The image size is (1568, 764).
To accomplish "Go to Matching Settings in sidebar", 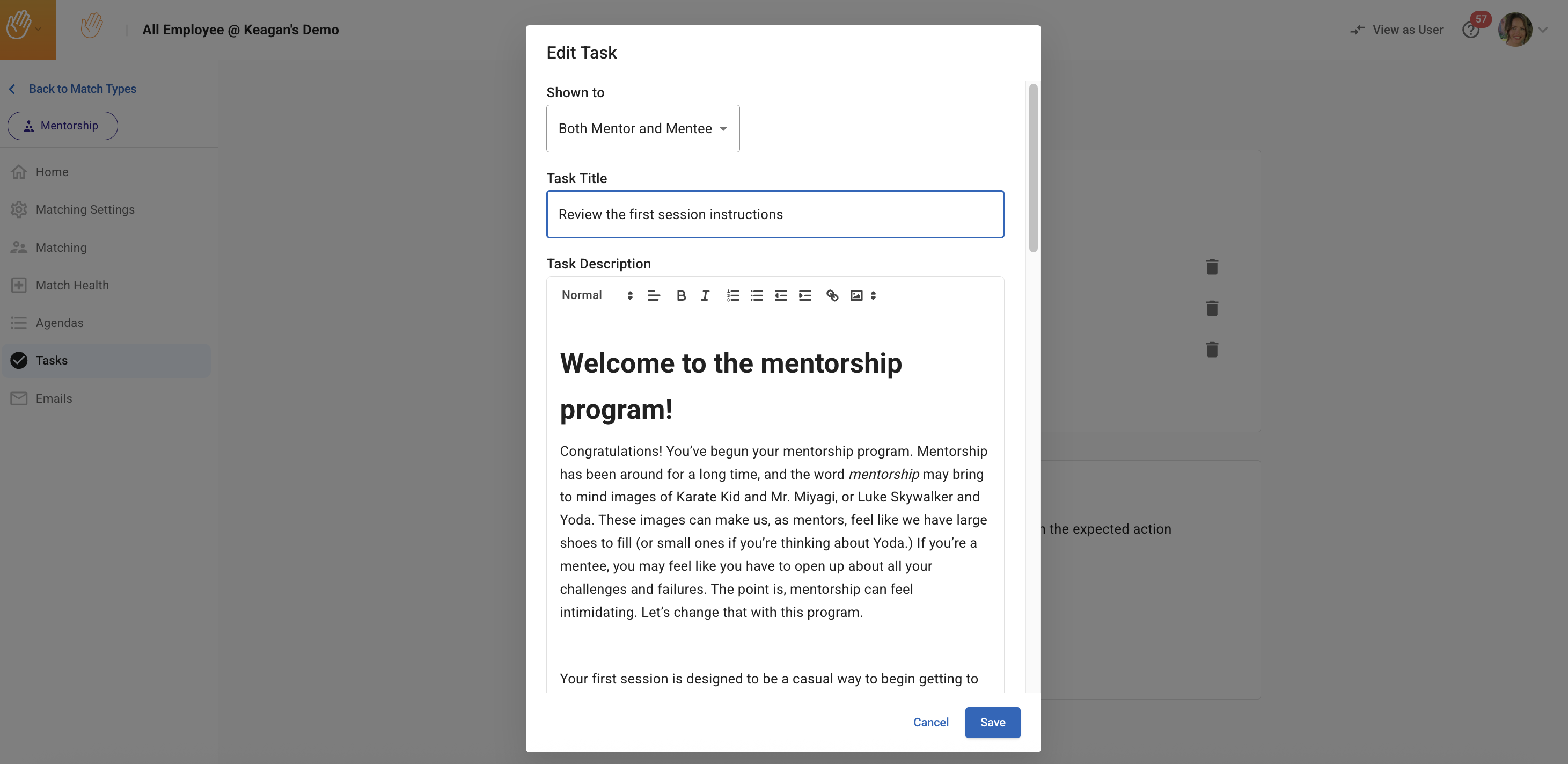I will pyautogui.click(x=85, y=209).
